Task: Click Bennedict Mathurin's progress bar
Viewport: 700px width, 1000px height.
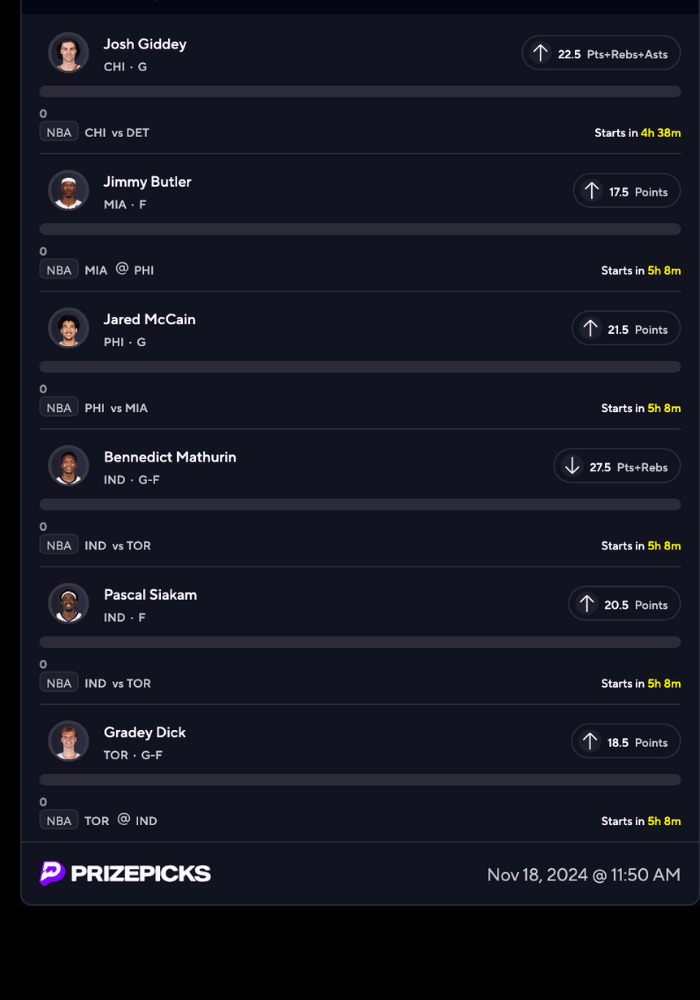Action: (360, 504)
